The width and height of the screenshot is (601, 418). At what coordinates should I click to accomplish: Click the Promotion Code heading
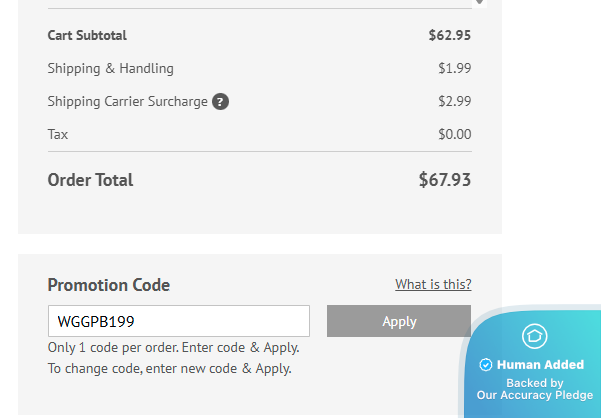(x=108, y=285)
